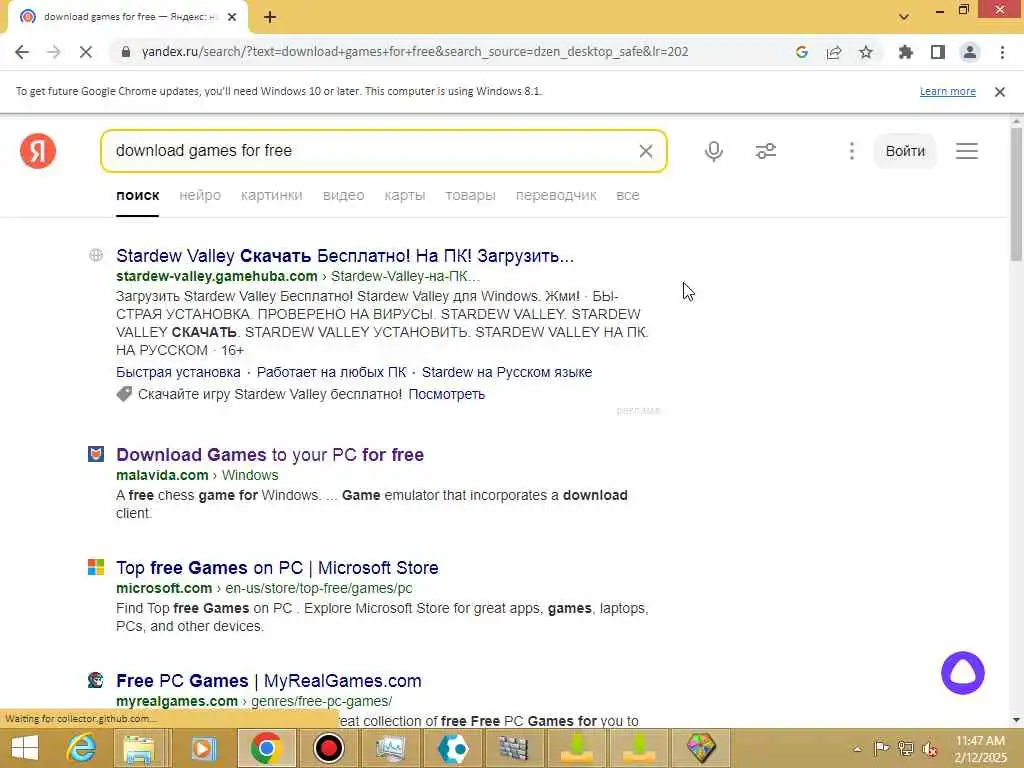Show hidden system tray icons
The height and width of the screenshot is (768, 1024).
point(857,749)
